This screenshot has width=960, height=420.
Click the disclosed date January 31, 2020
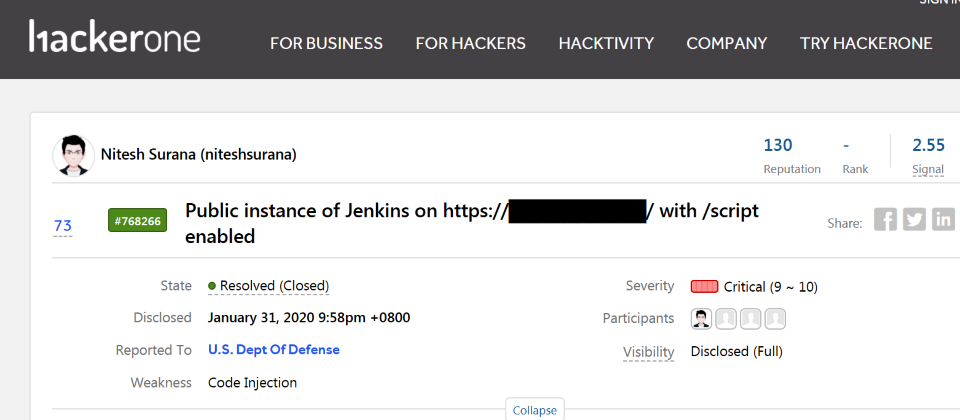tap(309, 318)
